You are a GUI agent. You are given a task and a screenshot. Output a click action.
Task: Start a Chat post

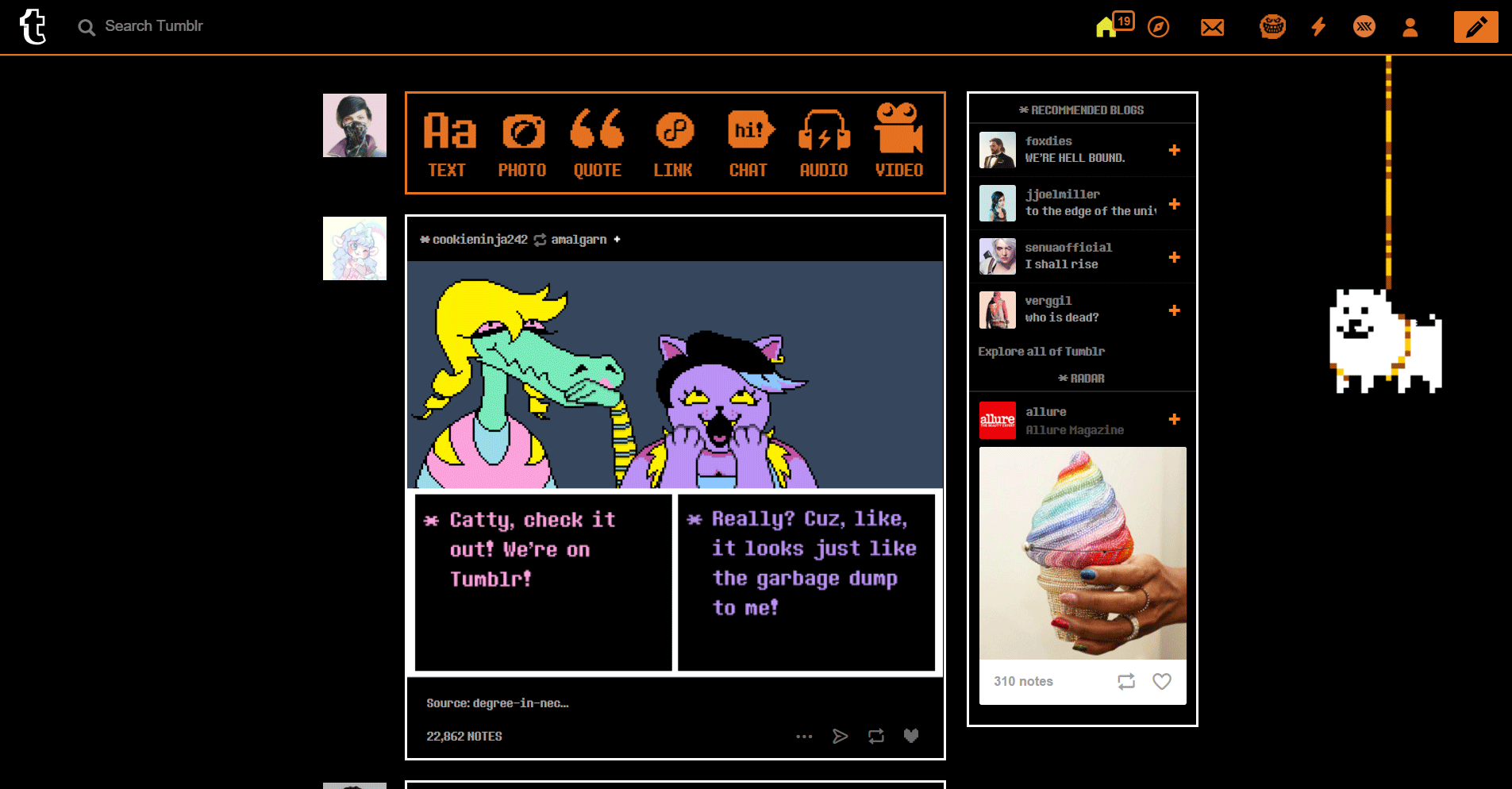[x=748, y=143]
